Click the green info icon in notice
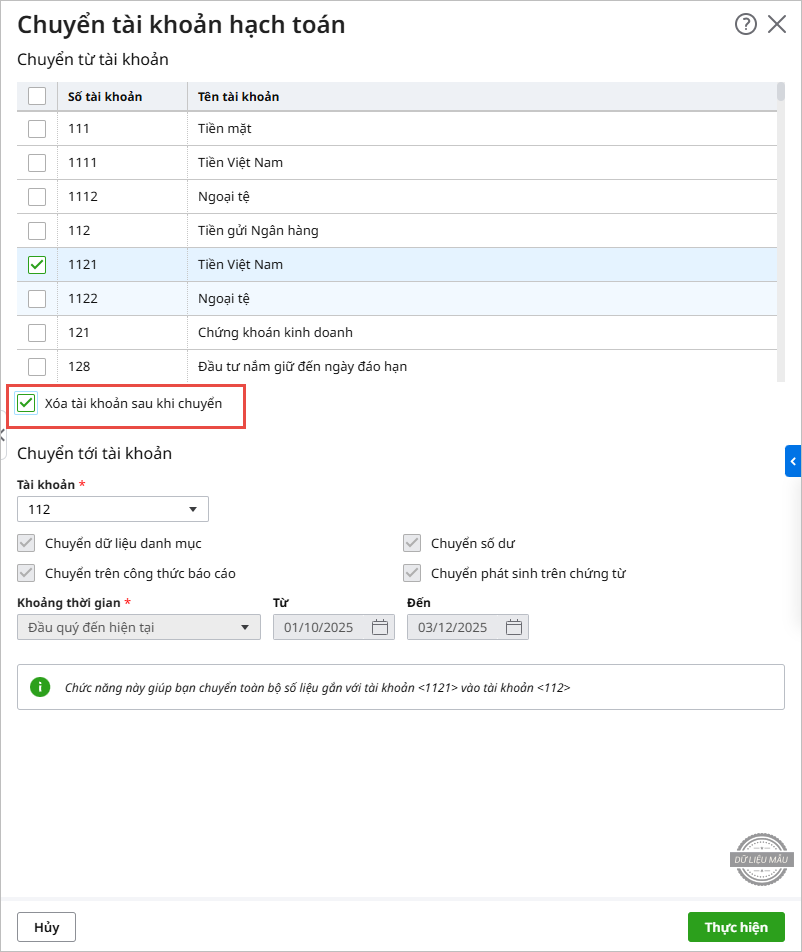Image resolution: width=802 pixels, height=952 pixels. (x=40, y=687)
